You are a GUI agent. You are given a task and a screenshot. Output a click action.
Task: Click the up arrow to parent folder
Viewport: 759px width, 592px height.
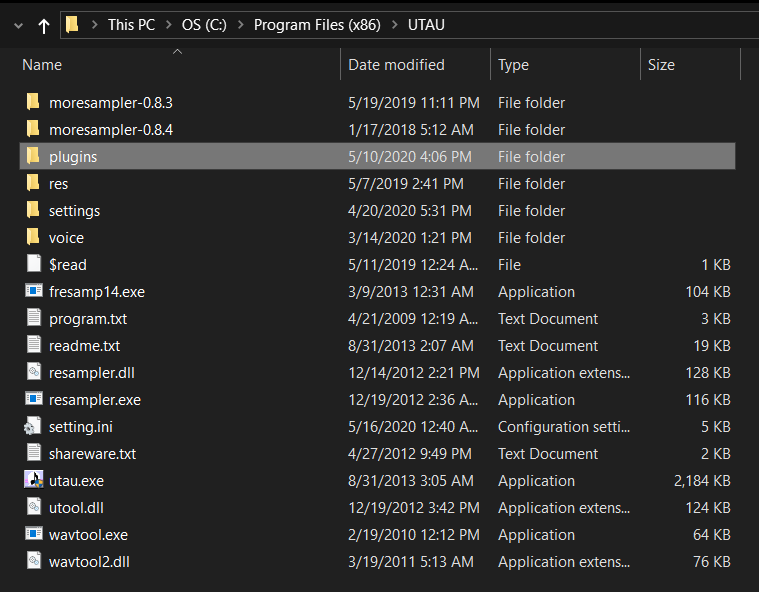44,25
